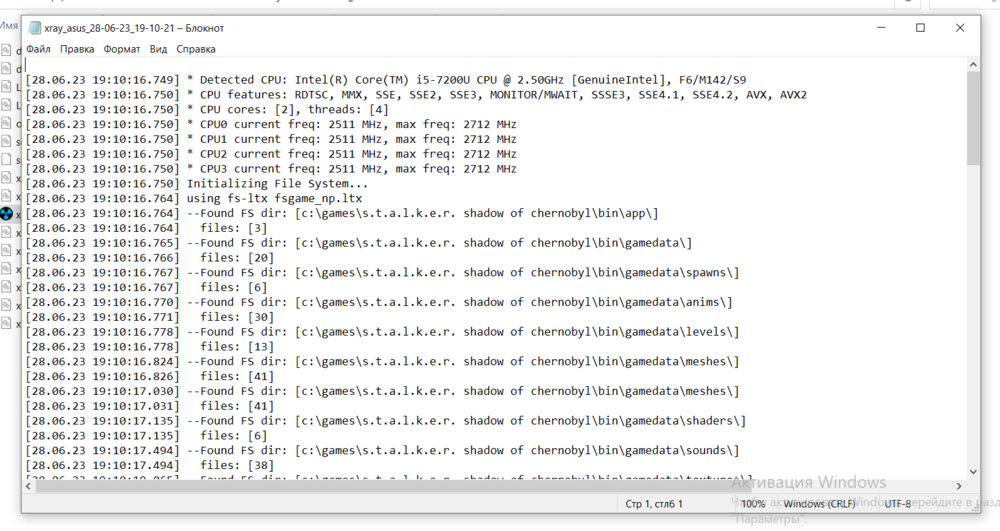
Task: Click the 100% zoom status entry
Action: (x=753, y=504)
